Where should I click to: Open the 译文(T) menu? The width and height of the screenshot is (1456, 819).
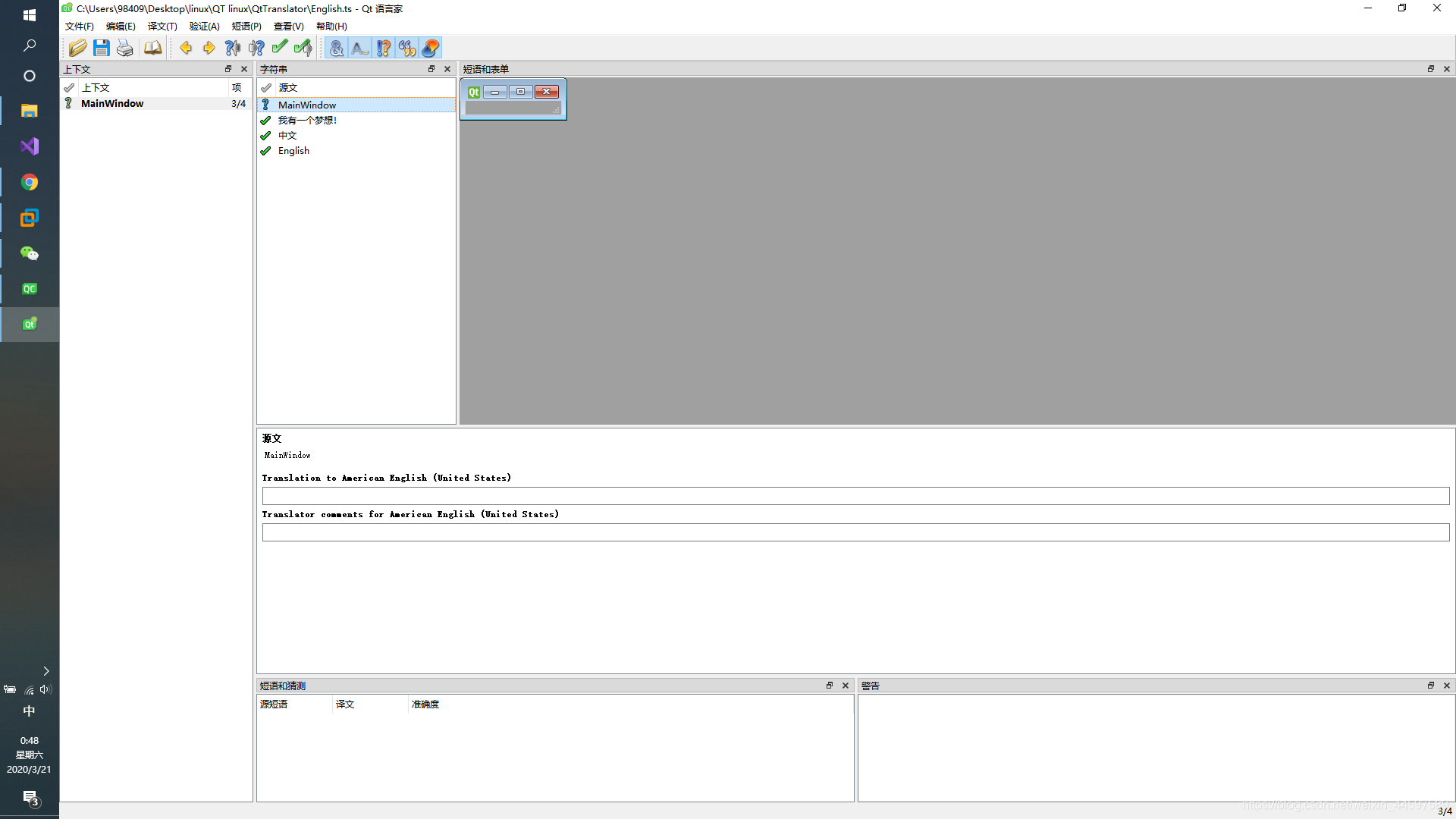pyautogui.click(x=162, y=26)
